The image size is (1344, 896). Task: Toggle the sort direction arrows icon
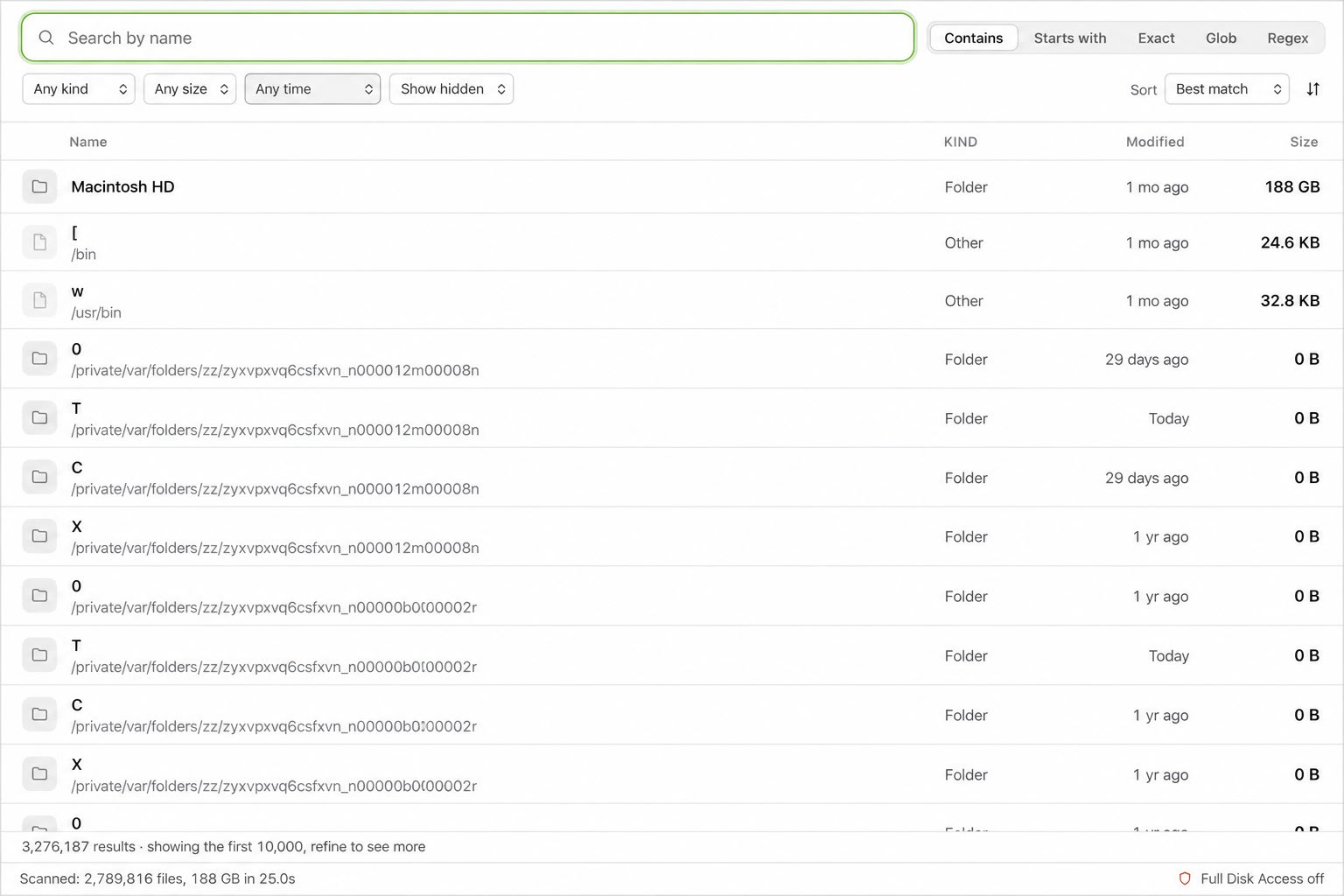(x=1312, y=89)
